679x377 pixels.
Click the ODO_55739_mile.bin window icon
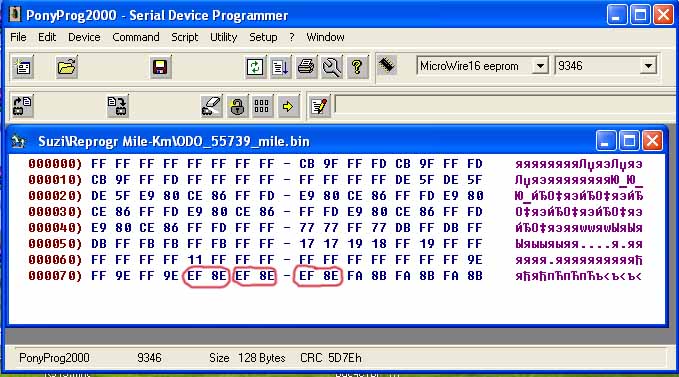tap(18, 141)
